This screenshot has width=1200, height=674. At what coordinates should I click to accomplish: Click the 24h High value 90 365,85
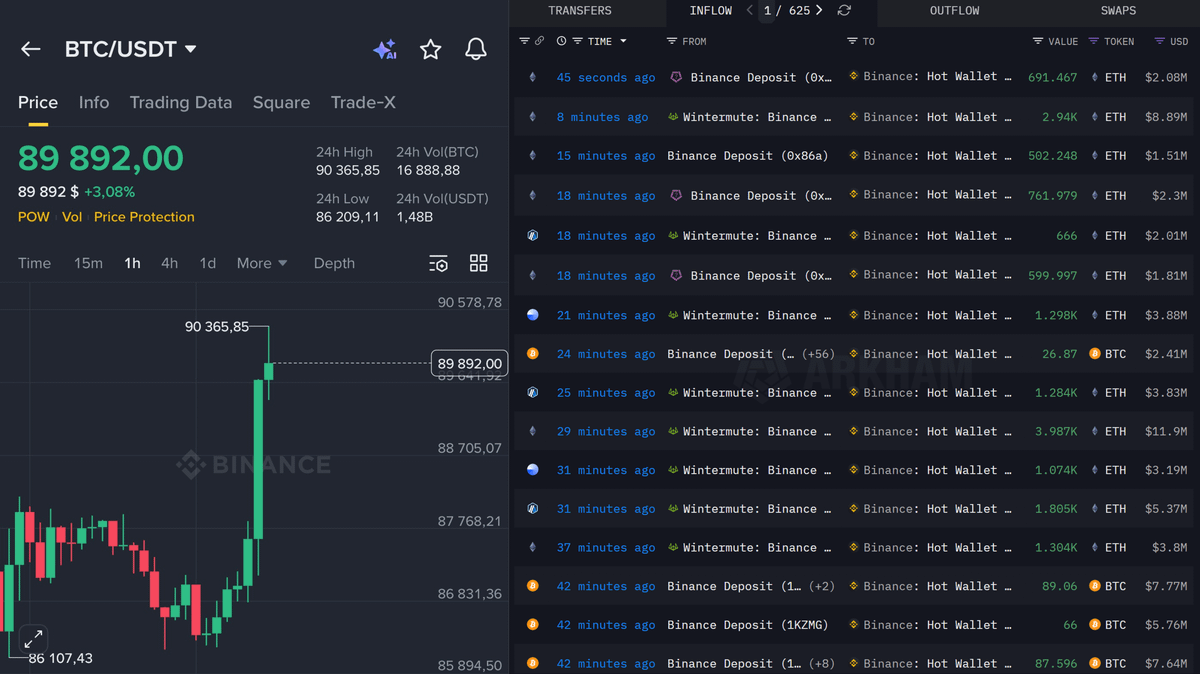pyautogui.click(x=348, y=171)
